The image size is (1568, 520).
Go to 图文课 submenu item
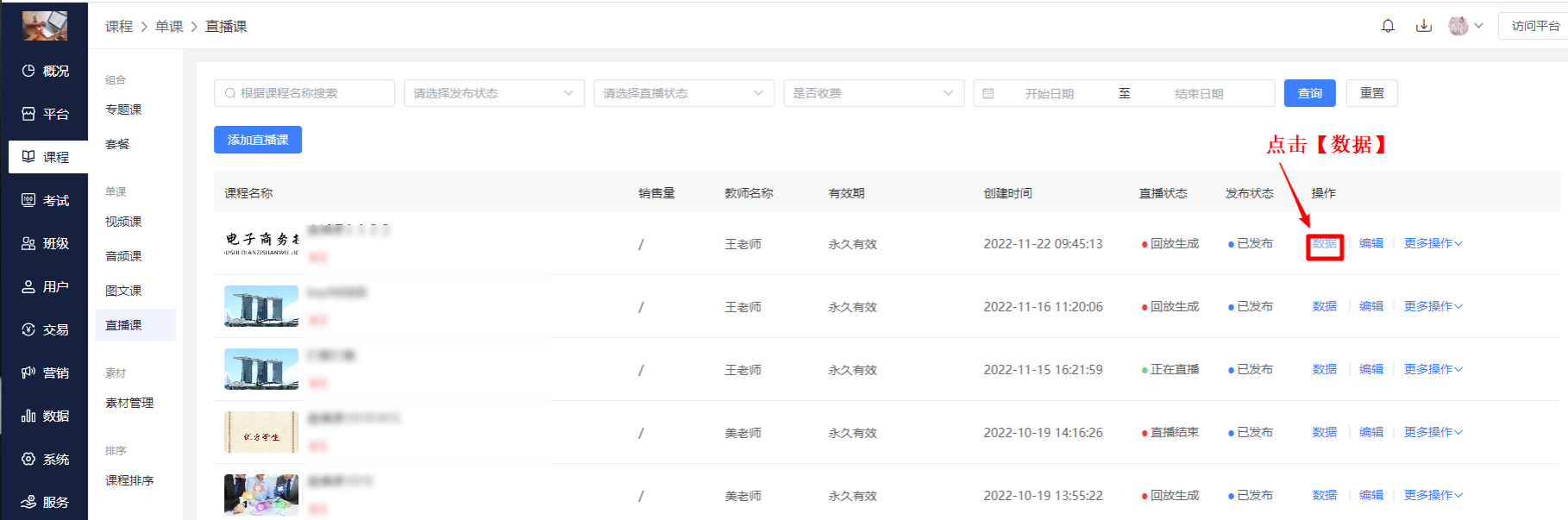pos(123,291)
